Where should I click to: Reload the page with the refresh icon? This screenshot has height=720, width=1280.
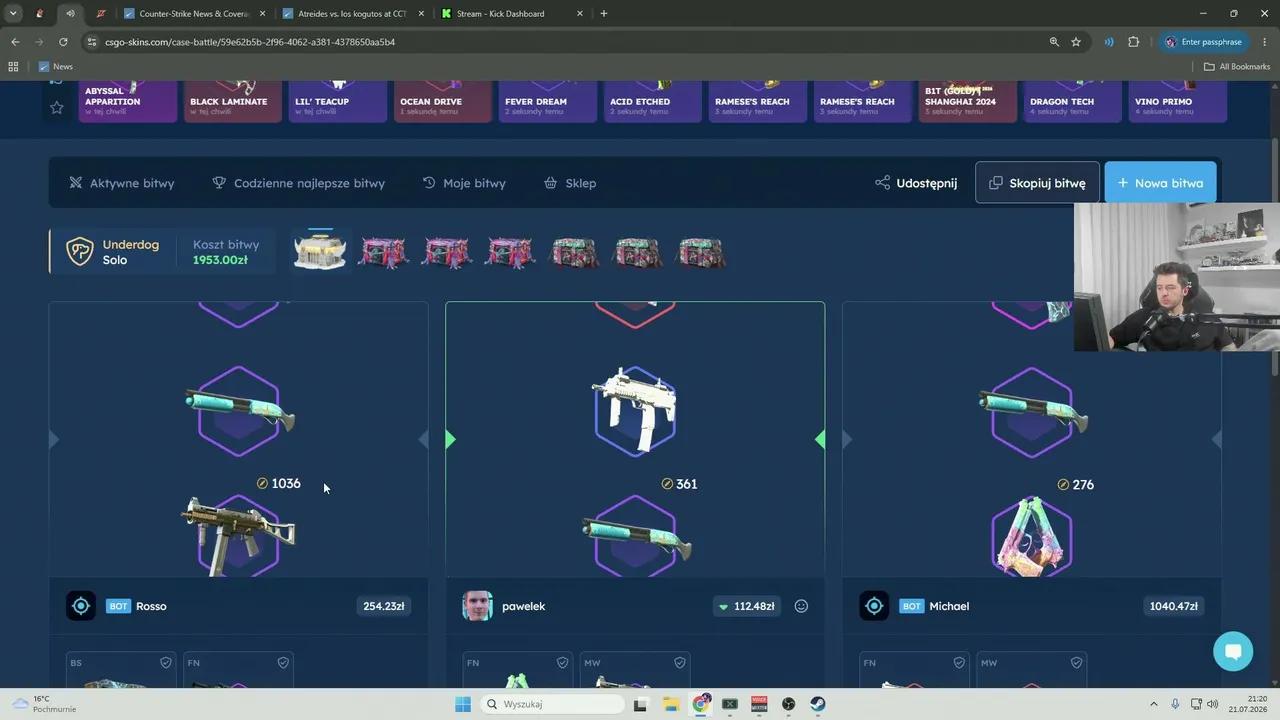(63, 42)
